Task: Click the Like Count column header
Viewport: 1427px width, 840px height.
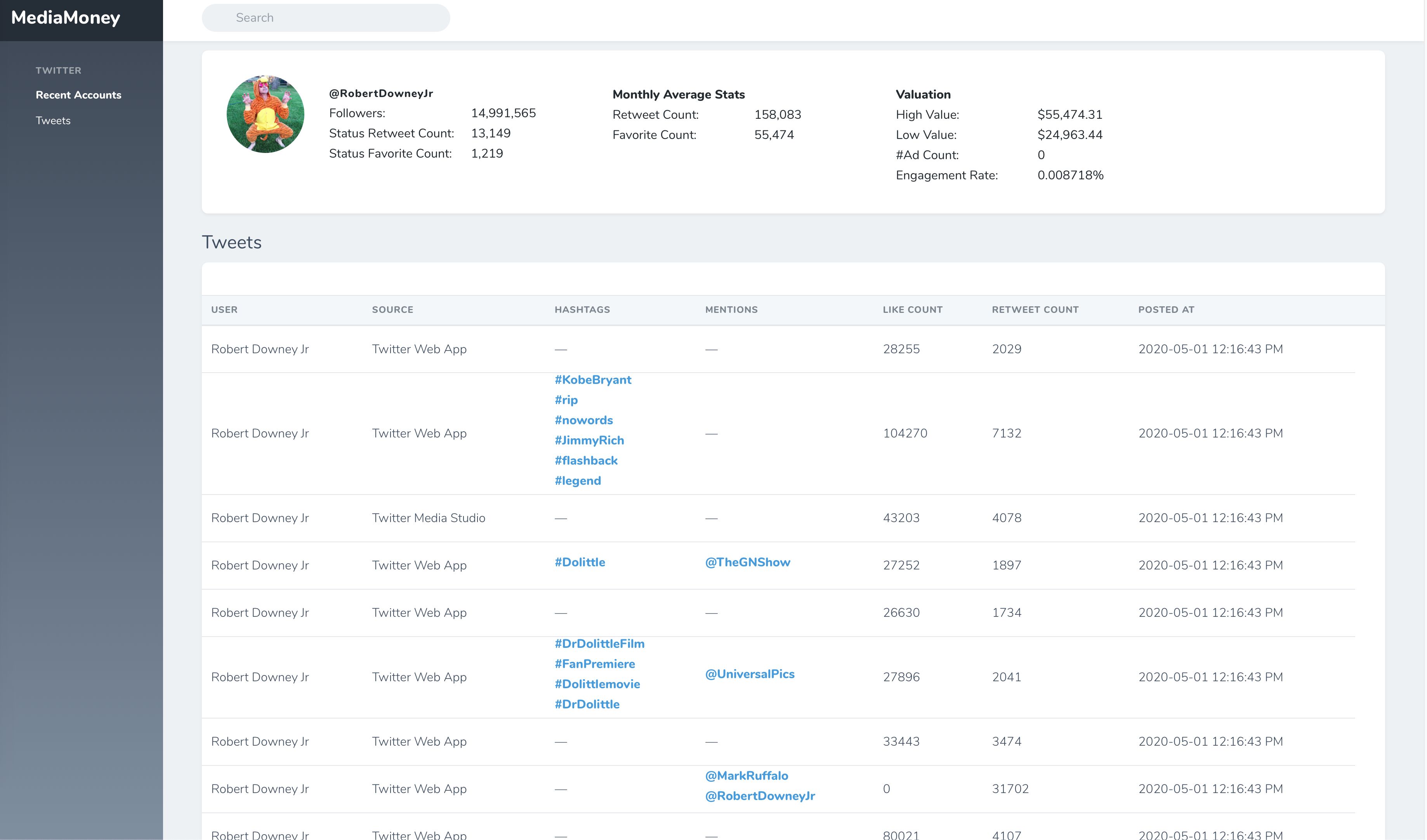Action: (x=912, y=310)
